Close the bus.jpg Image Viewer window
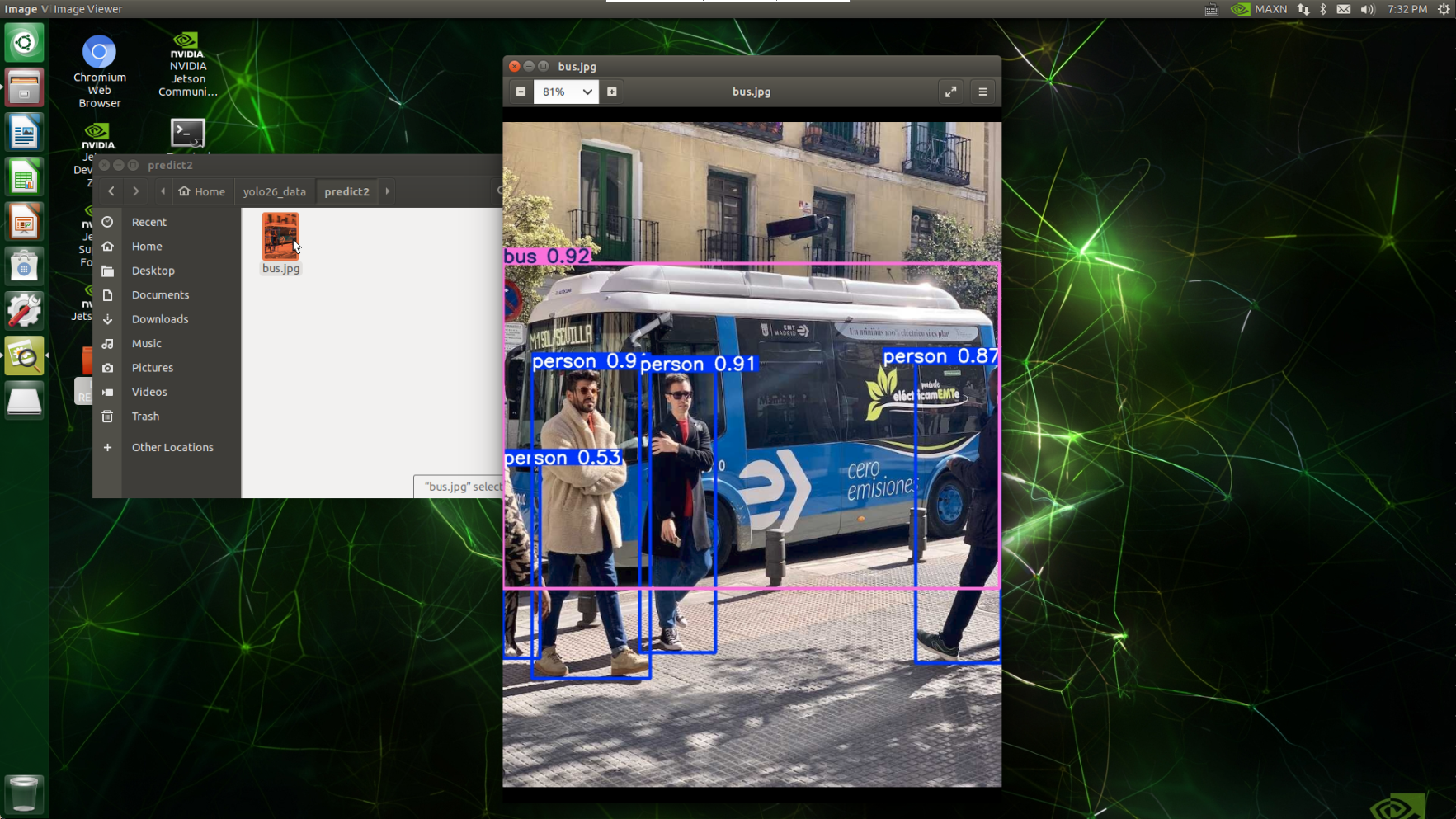This screenshot has width=1456, height=819. [x=515, y=66]
